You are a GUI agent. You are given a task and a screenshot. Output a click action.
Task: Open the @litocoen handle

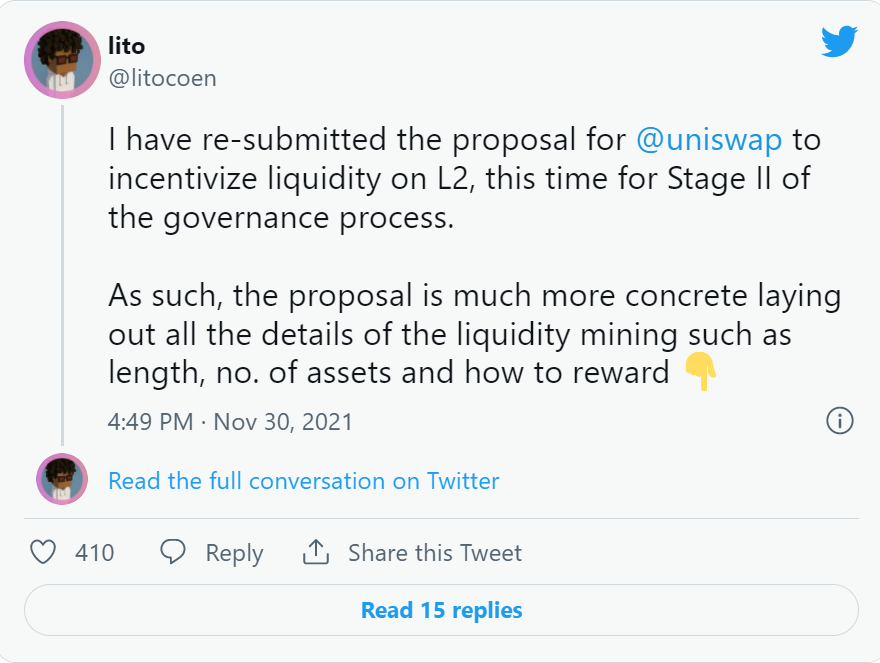(x=163, y=78)
